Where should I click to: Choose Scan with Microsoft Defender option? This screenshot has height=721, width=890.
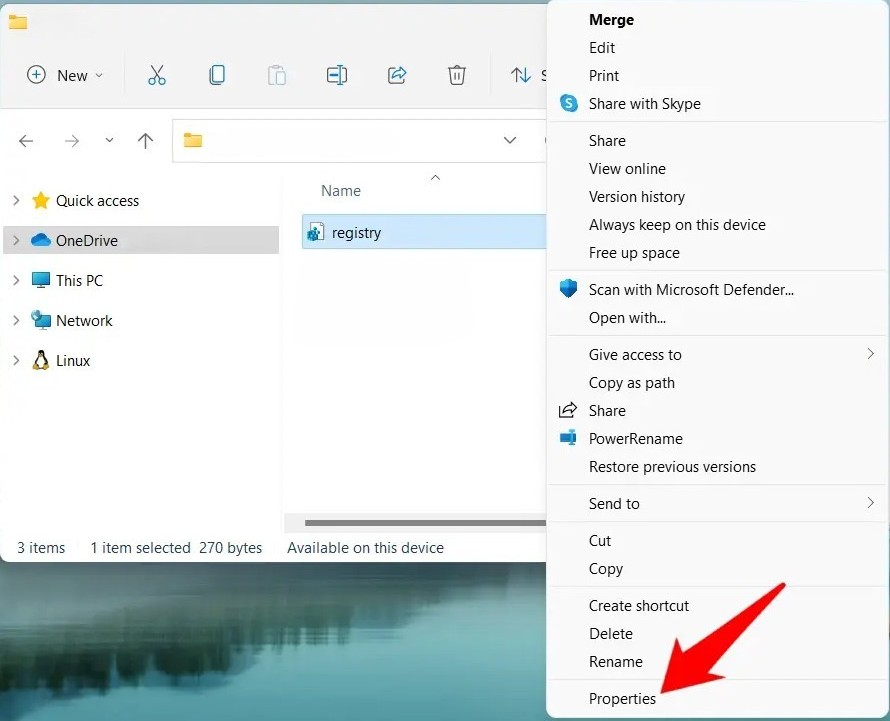pyautogui.click(x=691, y=290)
